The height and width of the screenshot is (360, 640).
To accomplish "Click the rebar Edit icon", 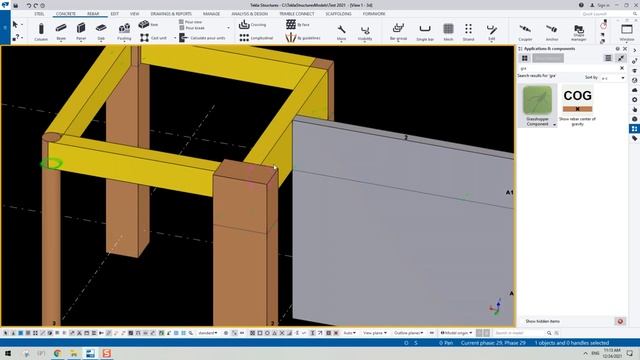I will click(491, 31).
